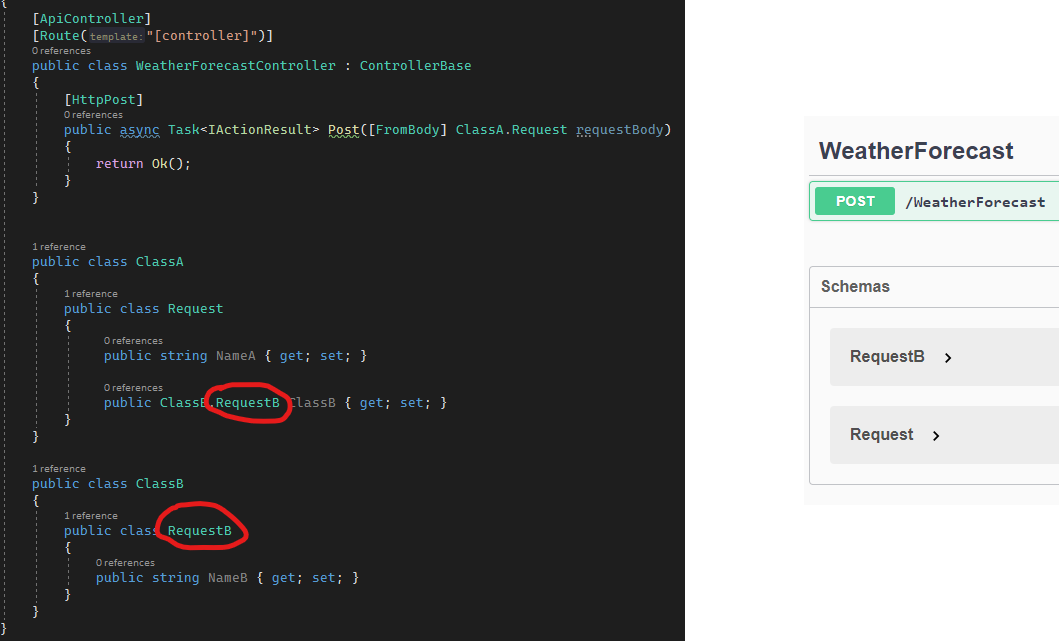Open '0 references' CodeLens above Post method
This screenshot has width=1059, height=641.
(x=93, y=115)
